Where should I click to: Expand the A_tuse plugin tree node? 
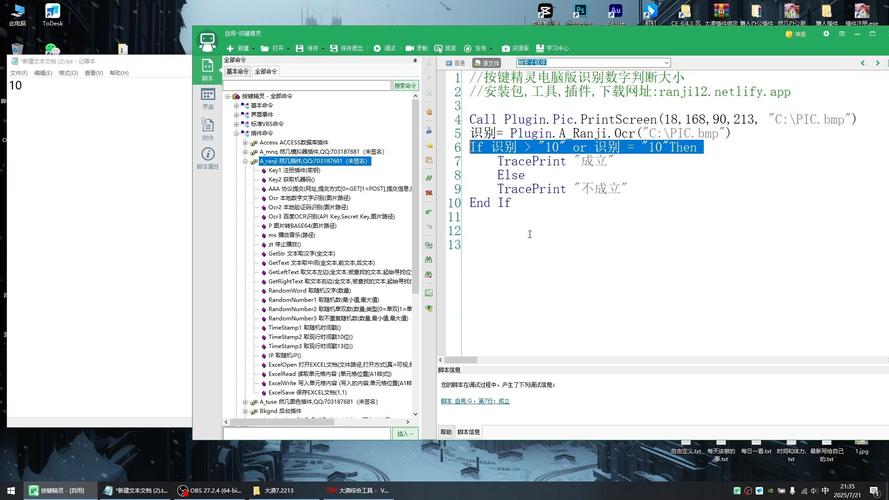click(x=245, y=402)
